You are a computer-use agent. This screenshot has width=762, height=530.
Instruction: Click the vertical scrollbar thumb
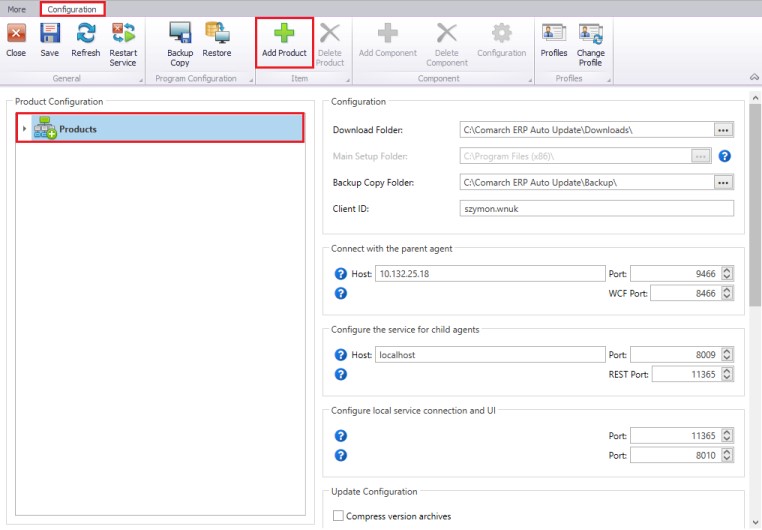[x=755, y=205]
